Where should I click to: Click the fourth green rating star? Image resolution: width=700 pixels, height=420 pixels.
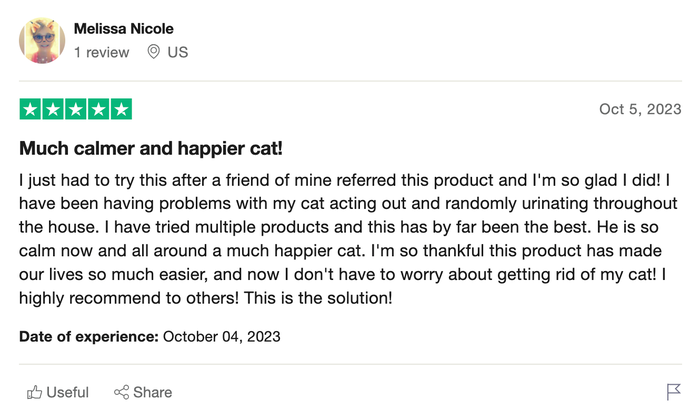98,109
